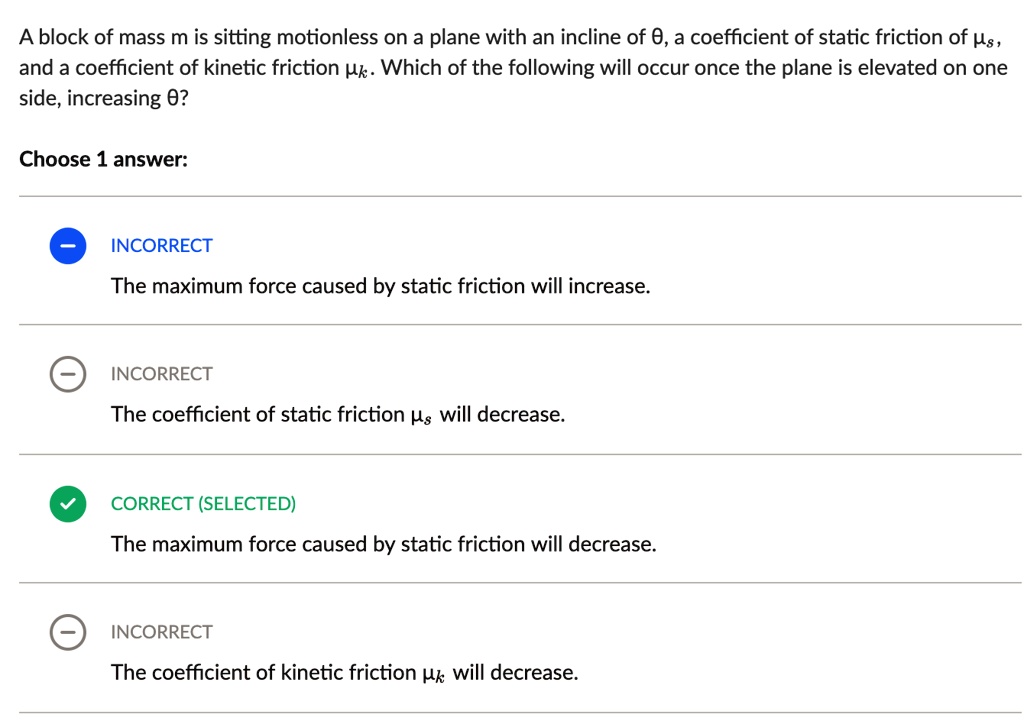The image size is (1024, 724).
Task: Click the μk symbol in last answer
Action: [434, 674]
